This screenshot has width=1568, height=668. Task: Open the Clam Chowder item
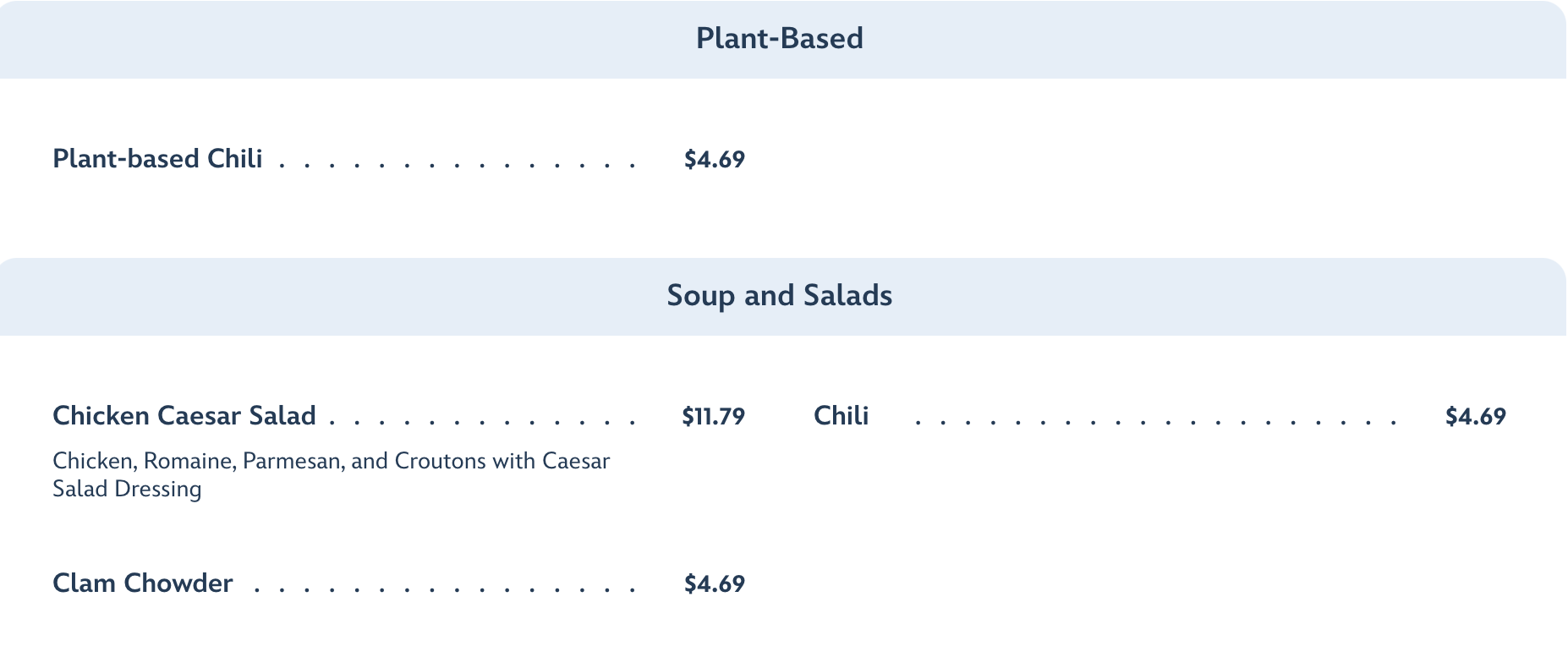[x=142, y=583]
